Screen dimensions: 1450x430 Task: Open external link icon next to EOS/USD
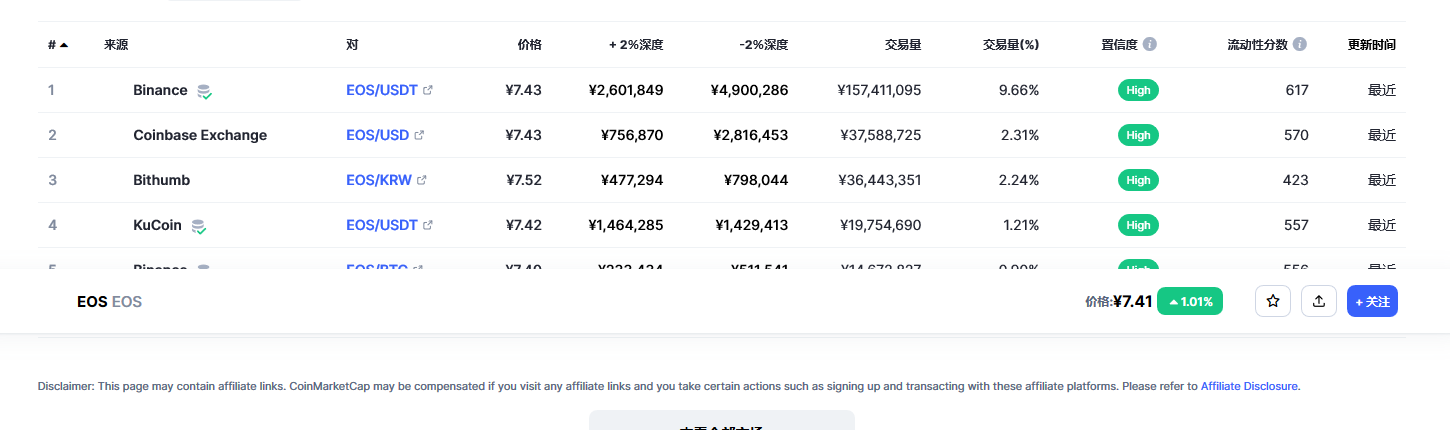pos(419,135)
